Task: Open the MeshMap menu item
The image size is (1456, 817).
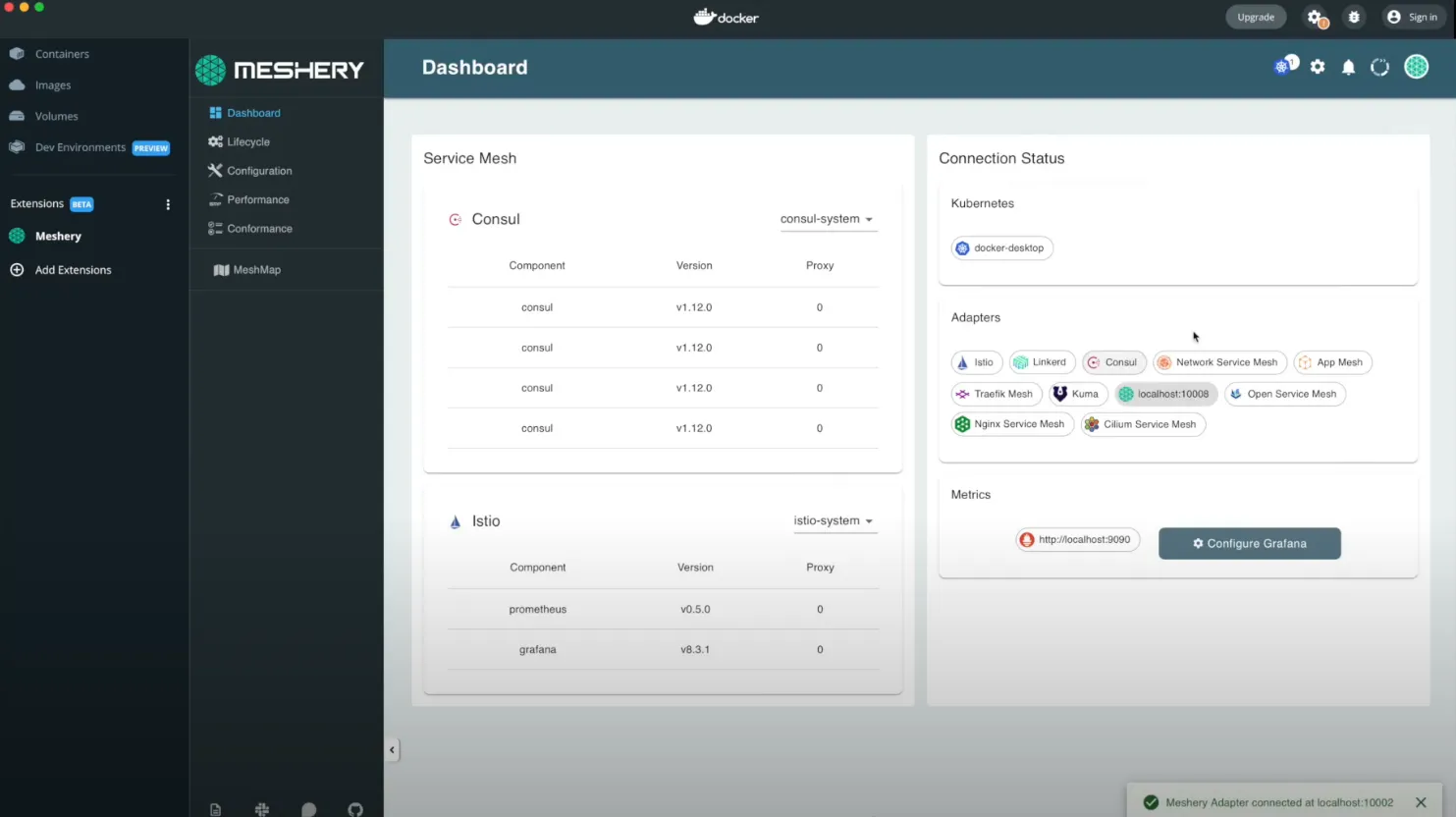Action: [x=255, y=269]
